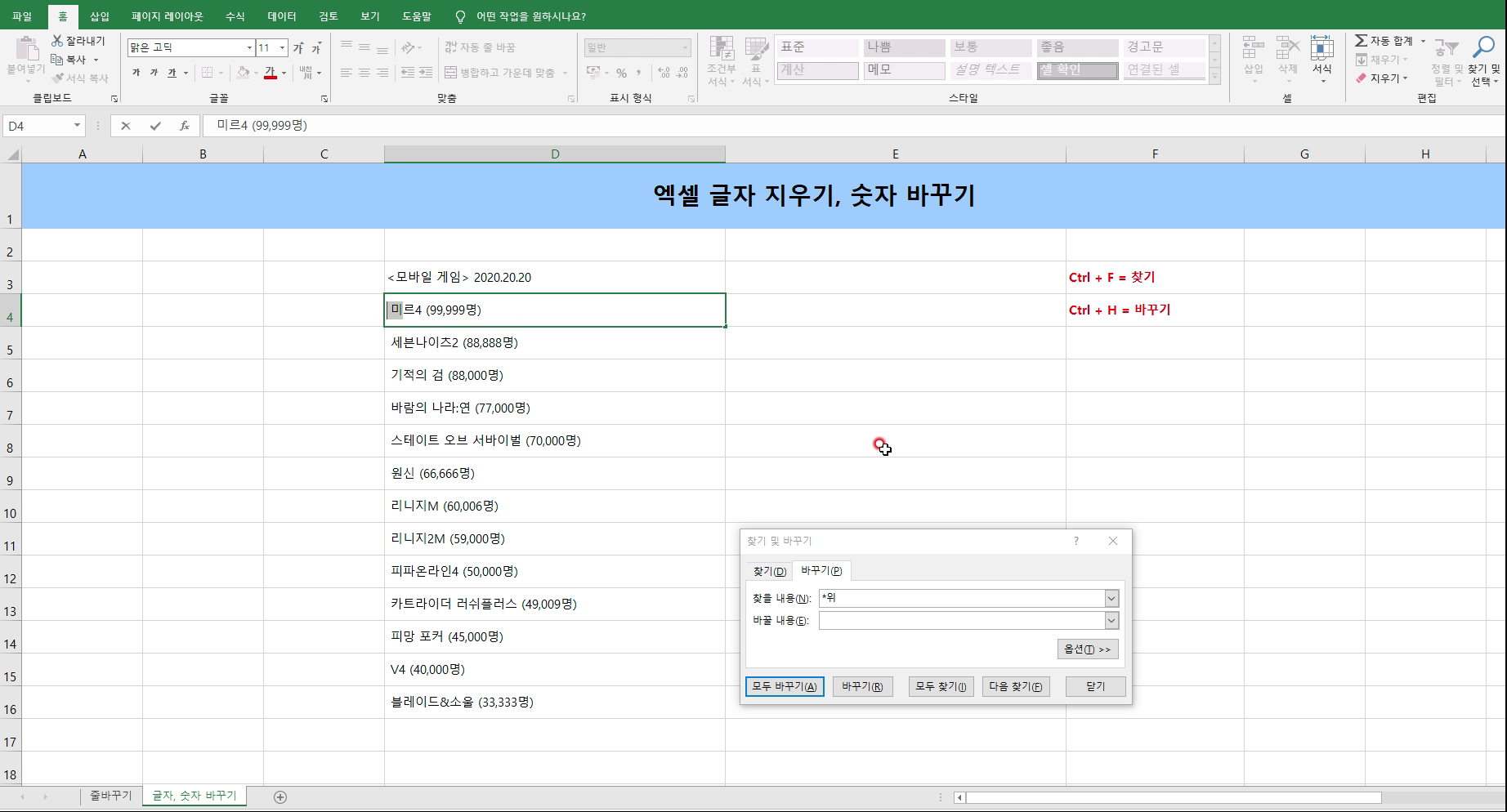Viewport: 1507px width, 812px height.
Task: Click the align right icon
Action: [382, 73]
